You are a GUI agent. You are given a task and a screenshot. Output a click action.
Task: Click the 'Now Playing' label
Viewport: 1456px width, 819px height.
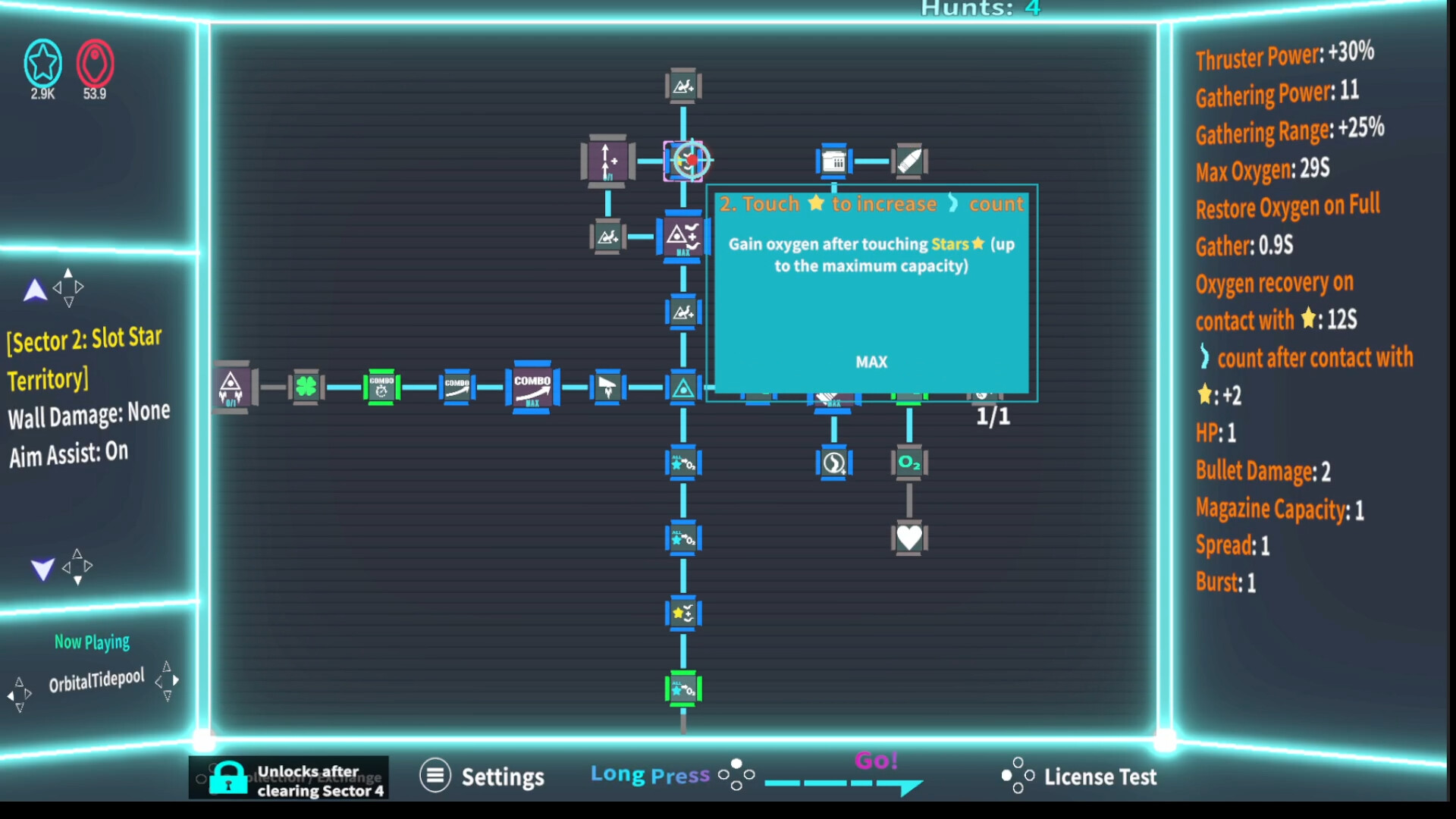(92, 642)
